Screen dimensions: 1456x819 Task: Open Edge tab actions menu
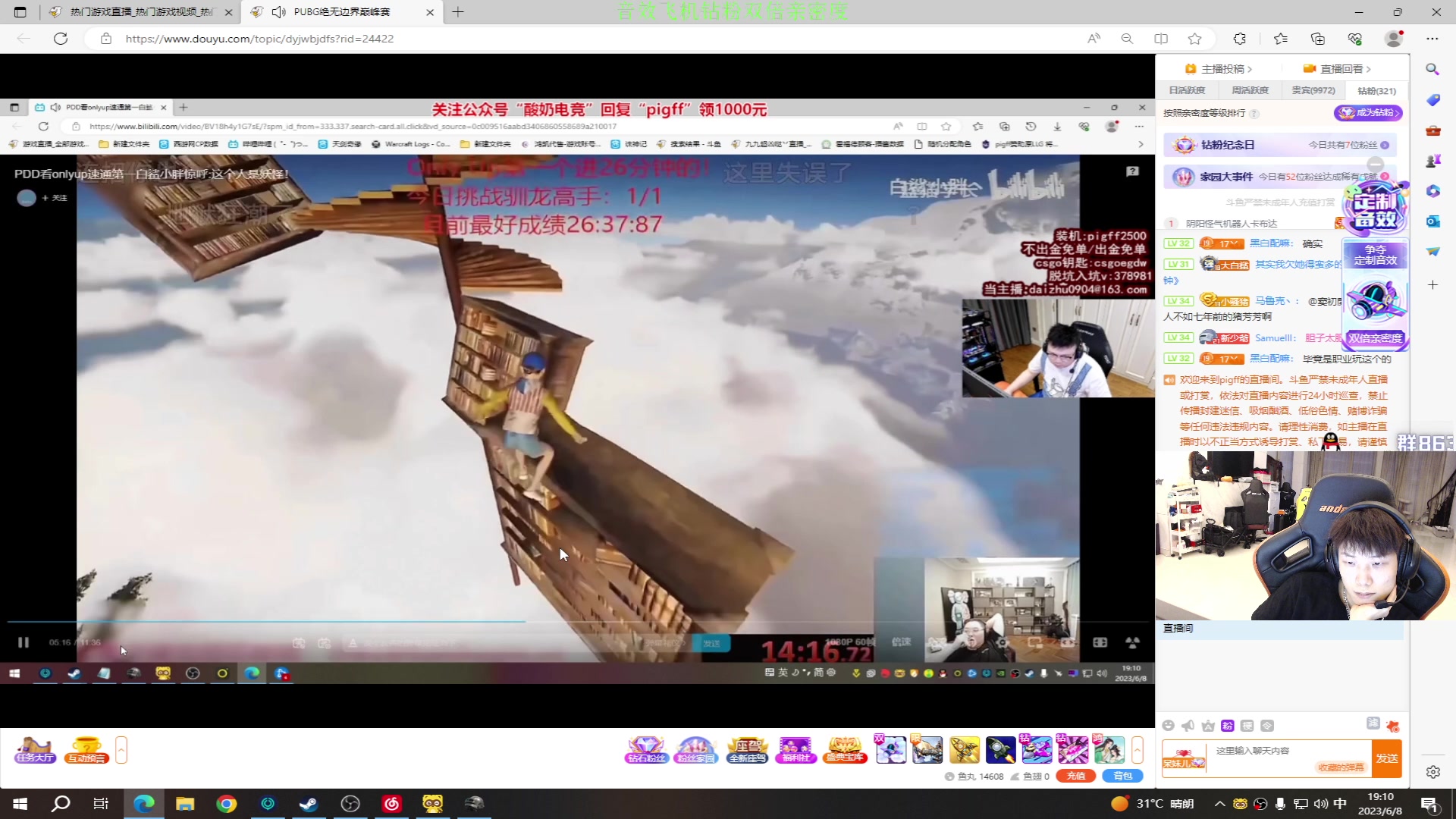(x=20, y=12)
